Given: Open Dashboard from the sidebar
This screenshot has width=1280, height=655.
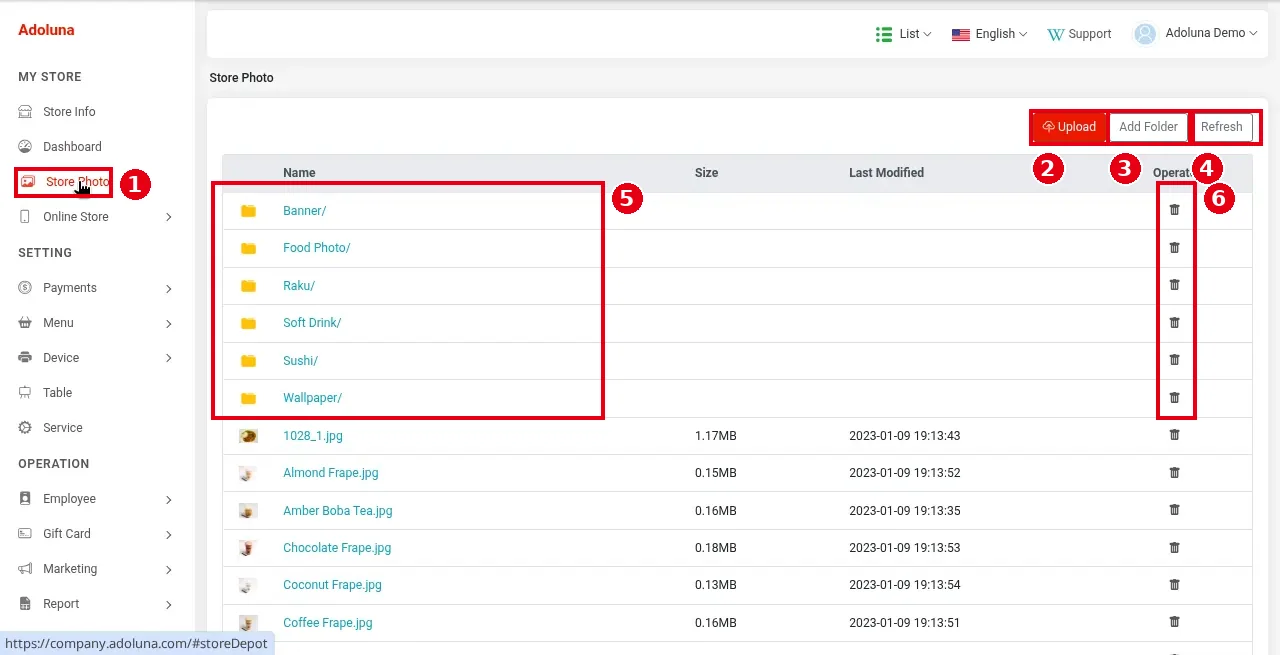Looking at the screenshot, I should [72, 147].
